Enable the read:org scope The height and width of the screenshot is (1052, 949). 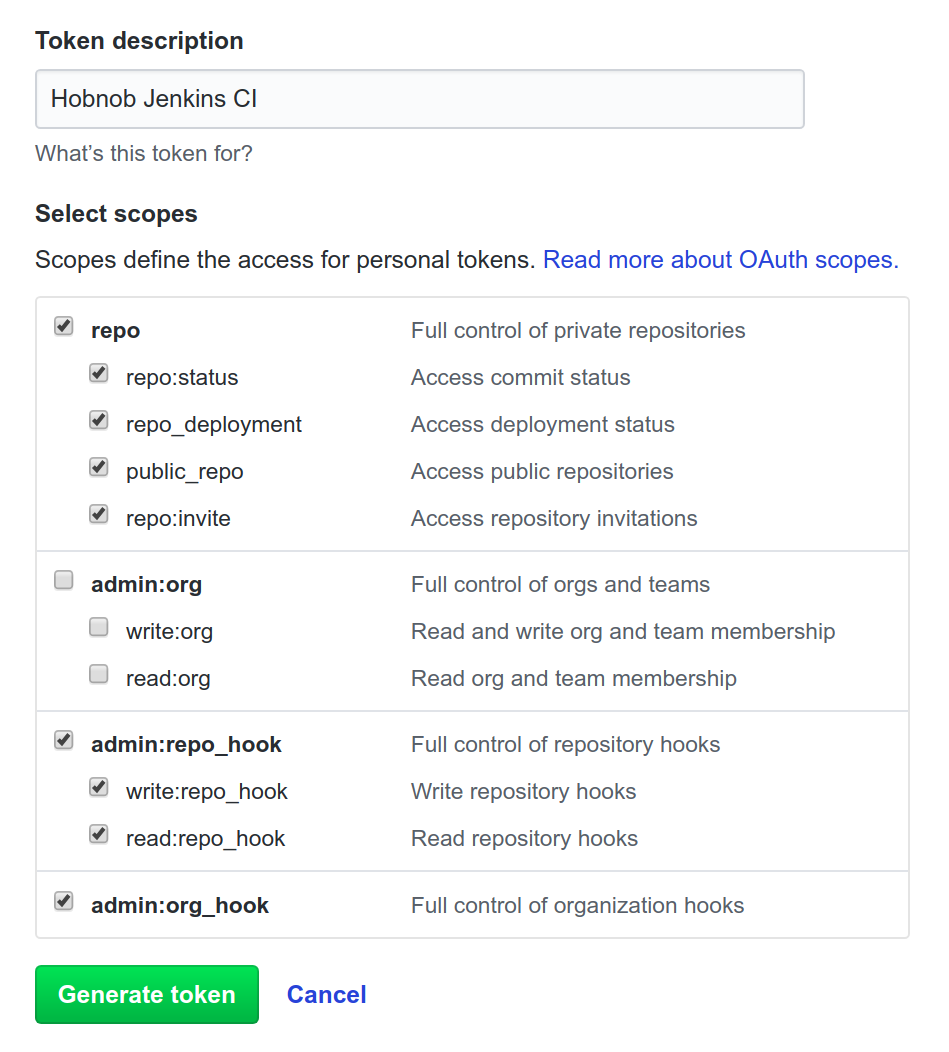click(x=99, y=675)
